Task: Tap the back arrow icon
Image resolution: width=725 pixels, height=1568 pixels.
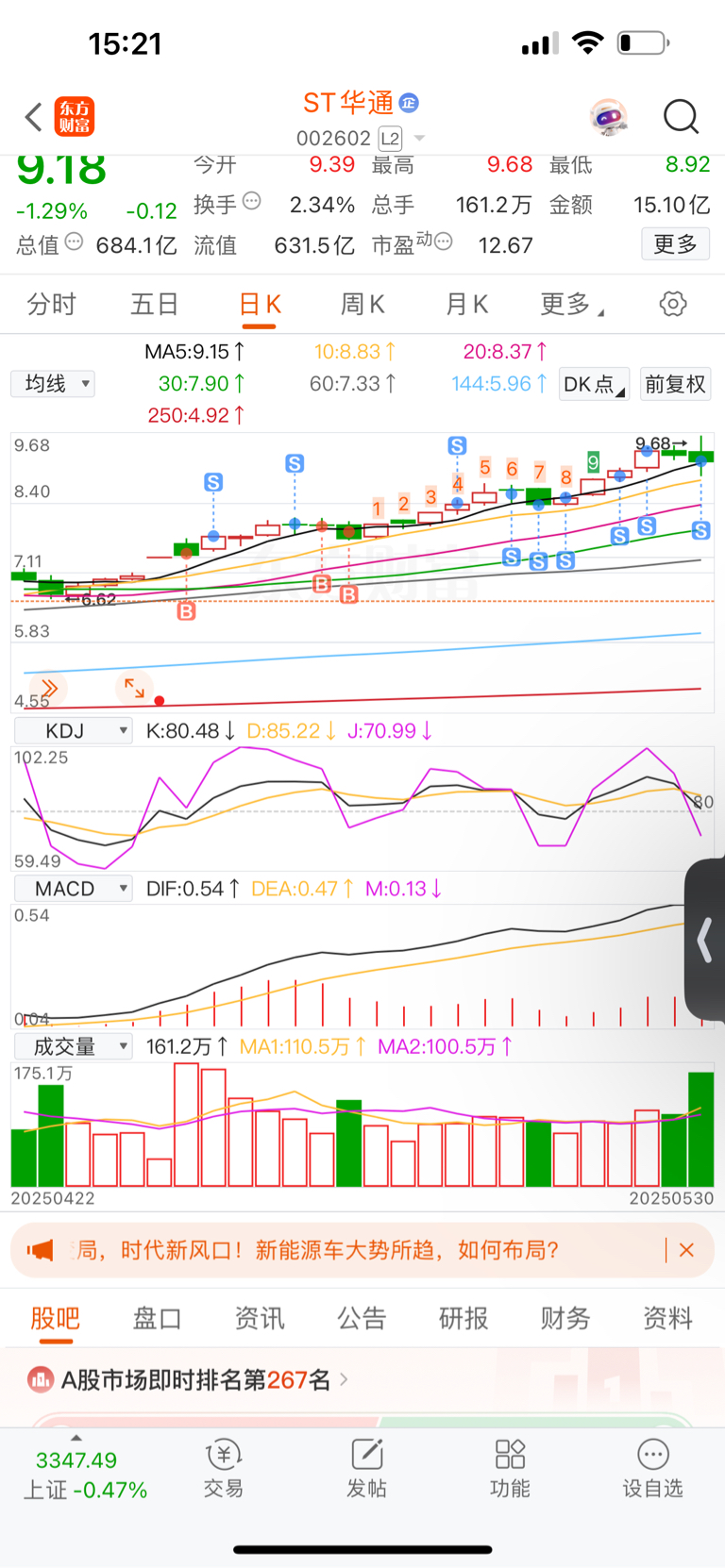Action: point(34,117)
